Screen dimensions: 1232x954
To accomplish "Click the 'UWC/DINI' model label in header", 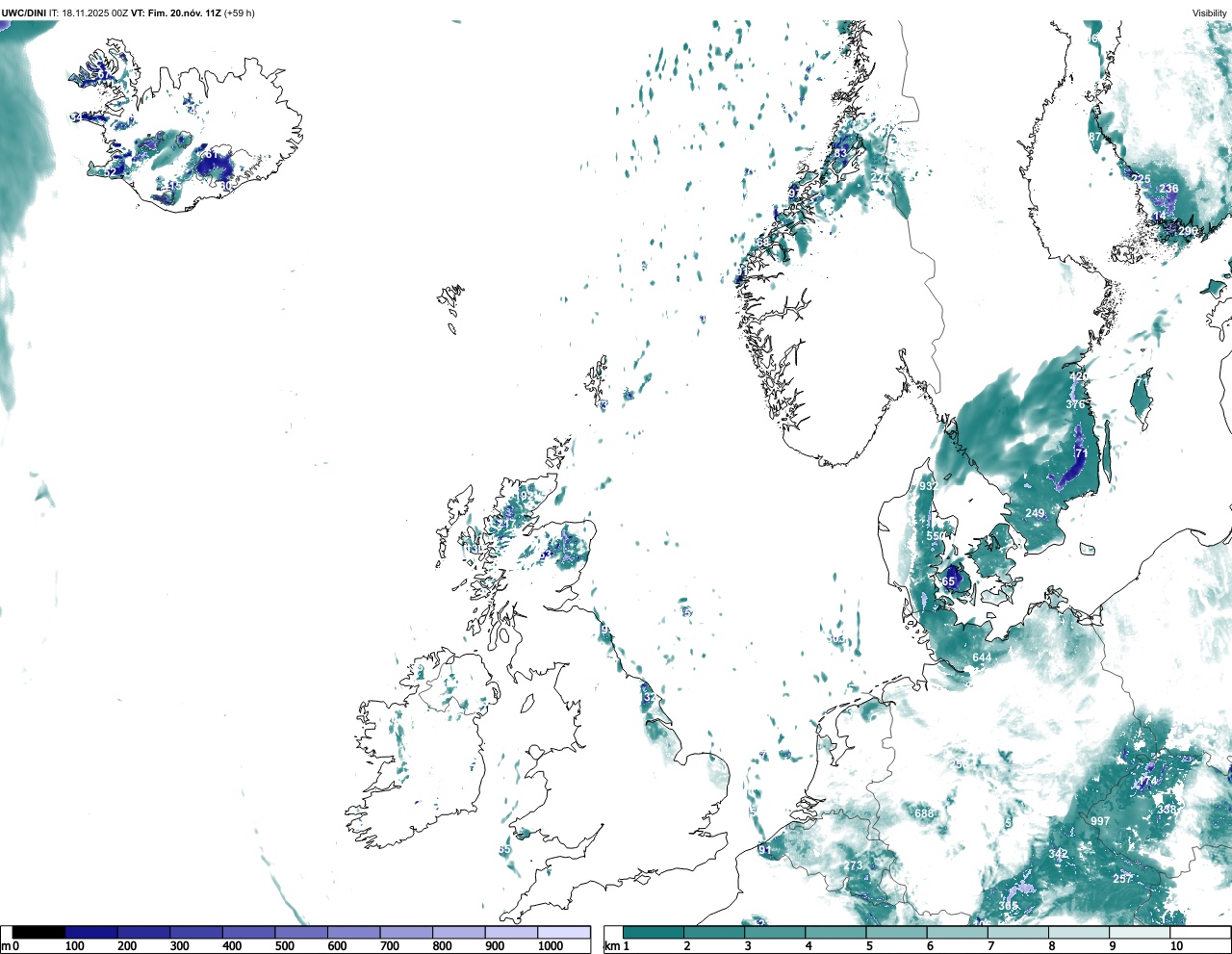I will tap(24, 13).
